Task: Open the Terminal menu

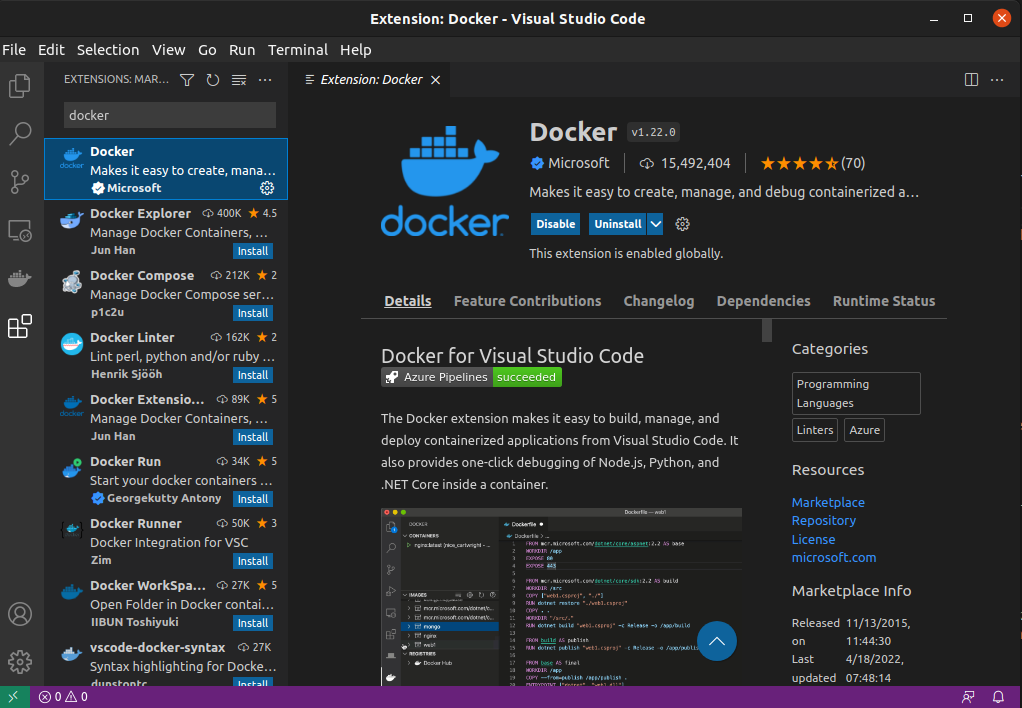Action: 297,49
